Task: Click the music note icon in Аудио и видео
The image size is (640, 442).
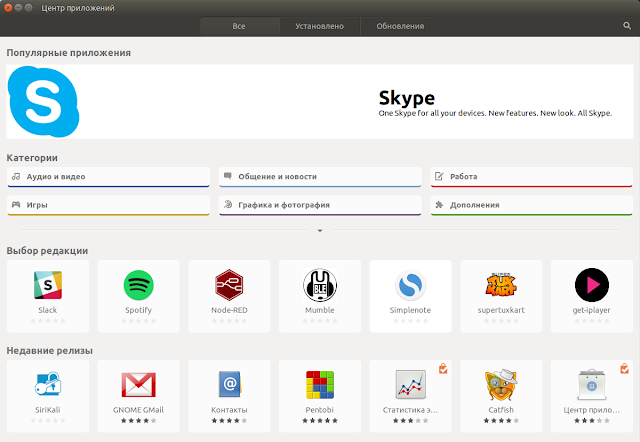Action: pyautogui.click(x=16, y=176)
